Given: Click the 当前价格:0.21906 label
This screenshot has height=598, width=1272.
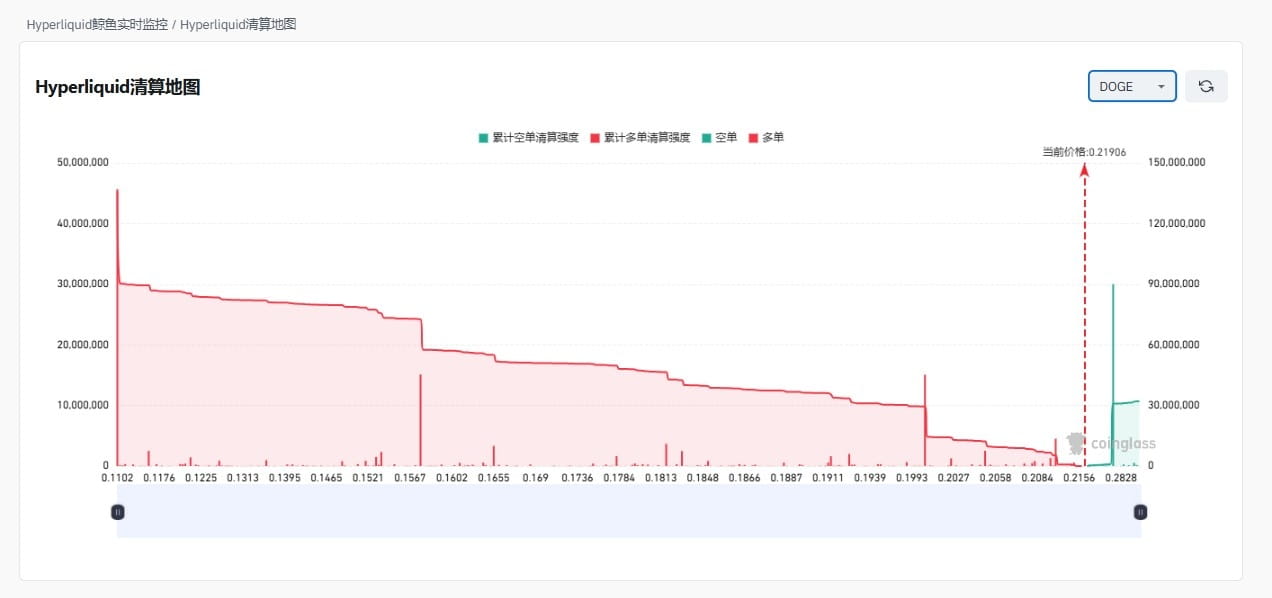Looking at the screenshot, I should coord(1084,152).
